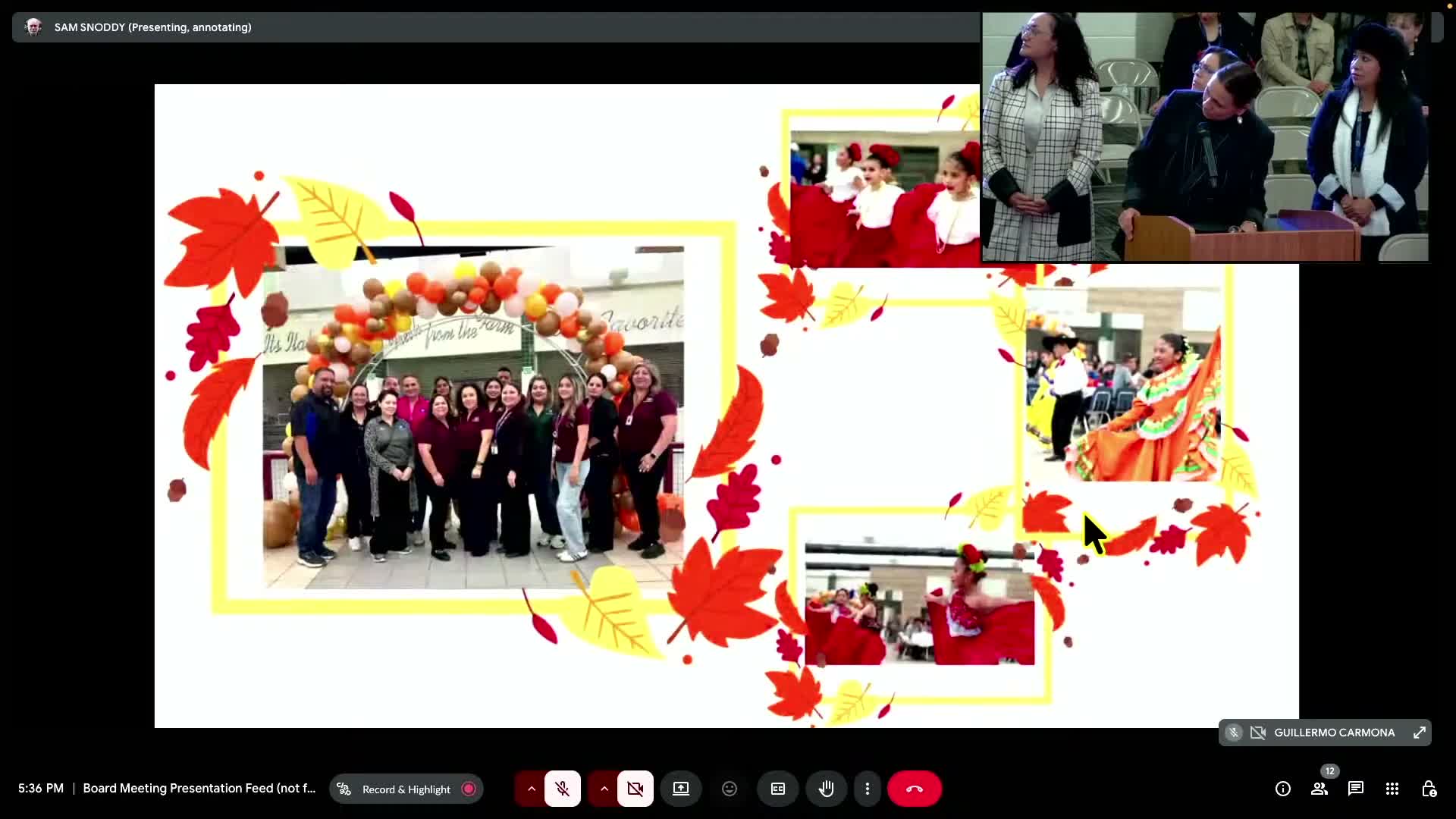This screenshot has height=819, width=1456.
Task: Turn on the camera button
Action: [635, 789]
